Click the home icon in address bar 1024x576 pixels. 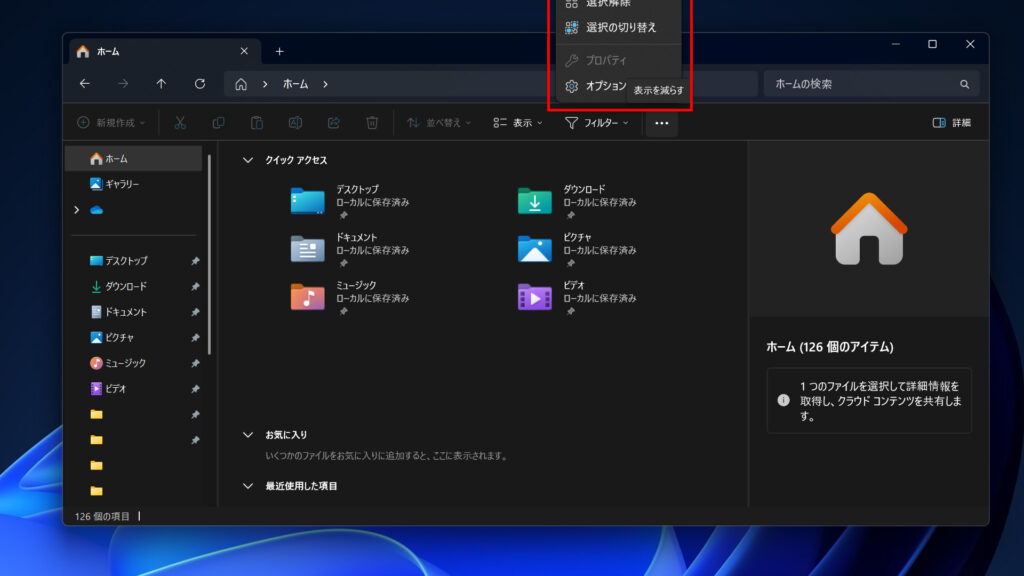(x=241, y=84)
